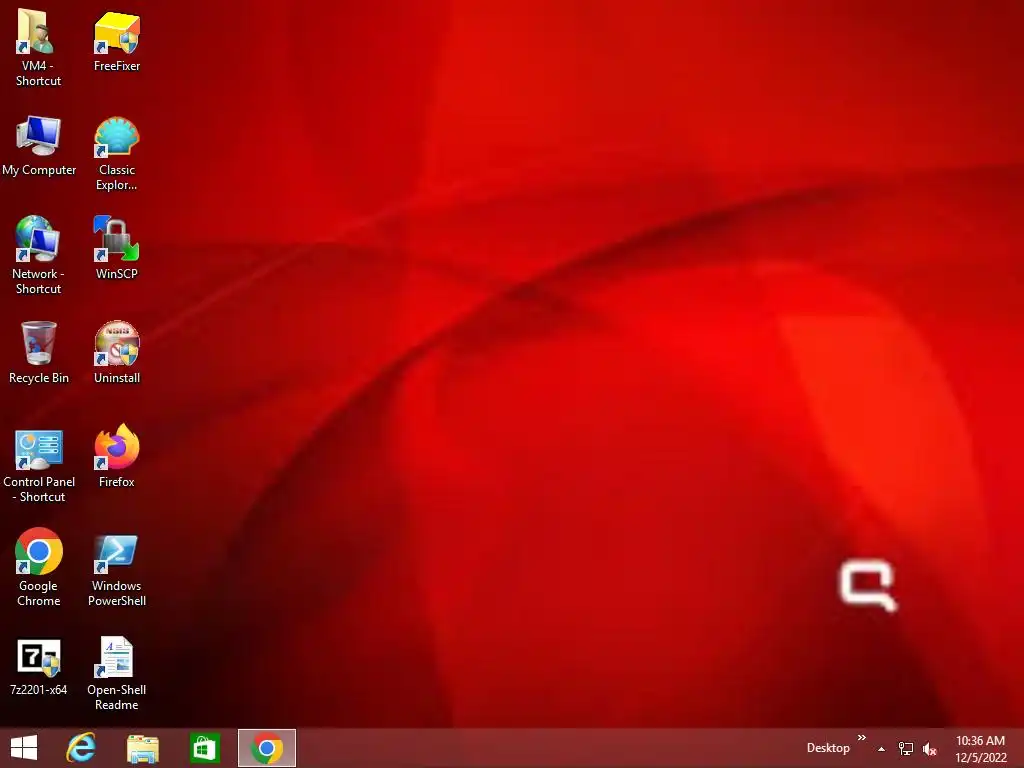Select the Recycle Bin icon
The height and width of the screenshot is (768, 1024).
coord(39,343)
